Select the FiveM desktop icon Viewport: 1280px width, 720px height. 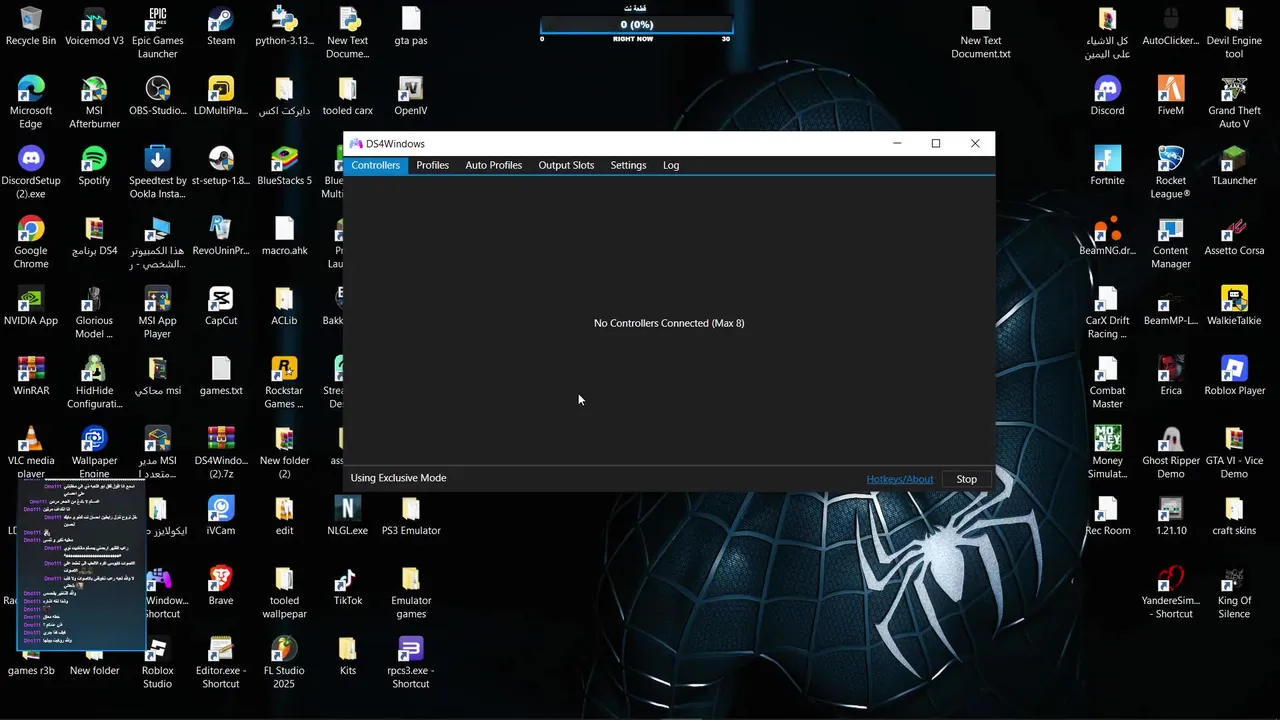pyautogui.click(x=1171, y=97)
